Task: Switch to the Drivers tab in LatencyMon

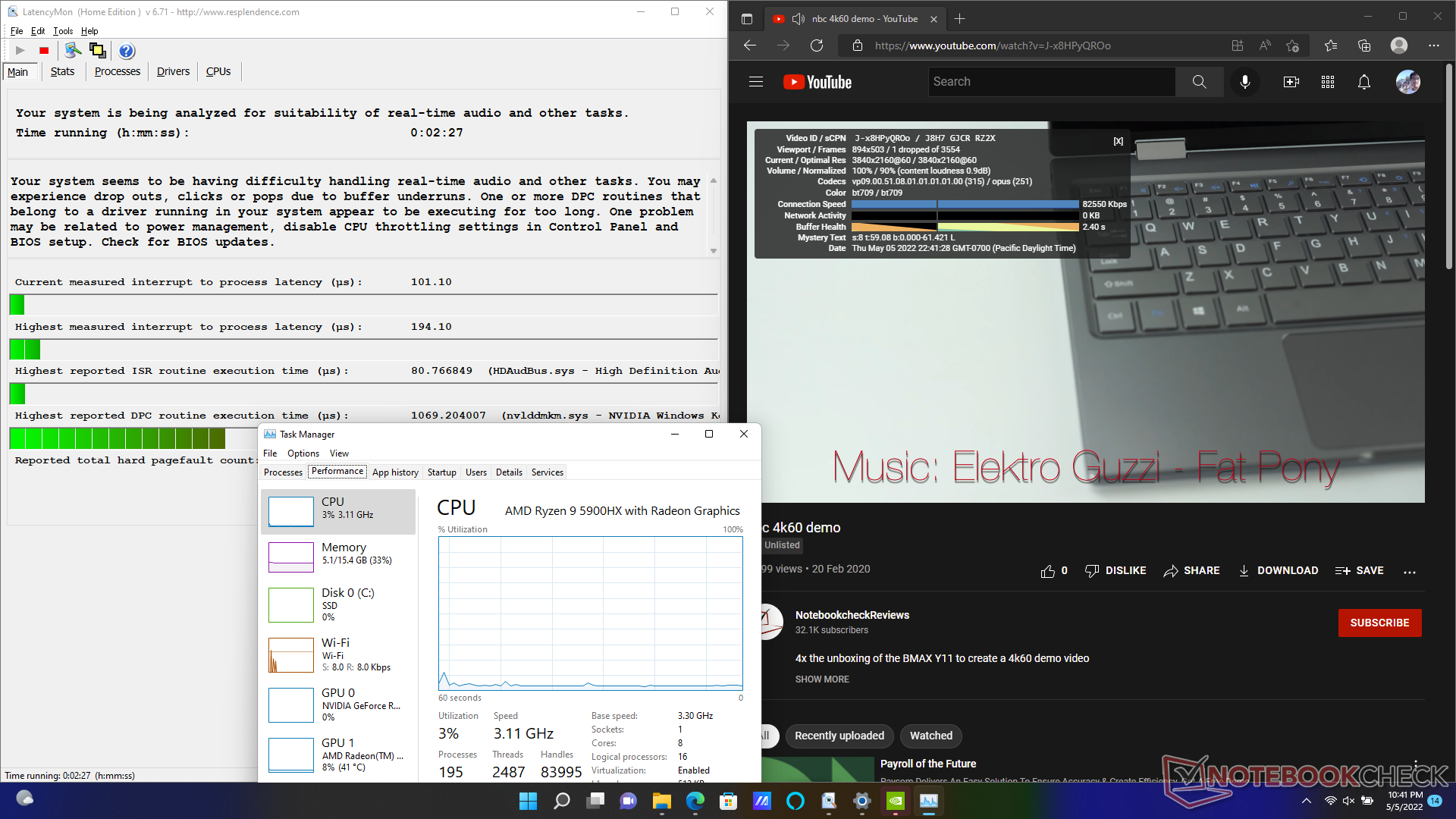Action: click(173, 71)
